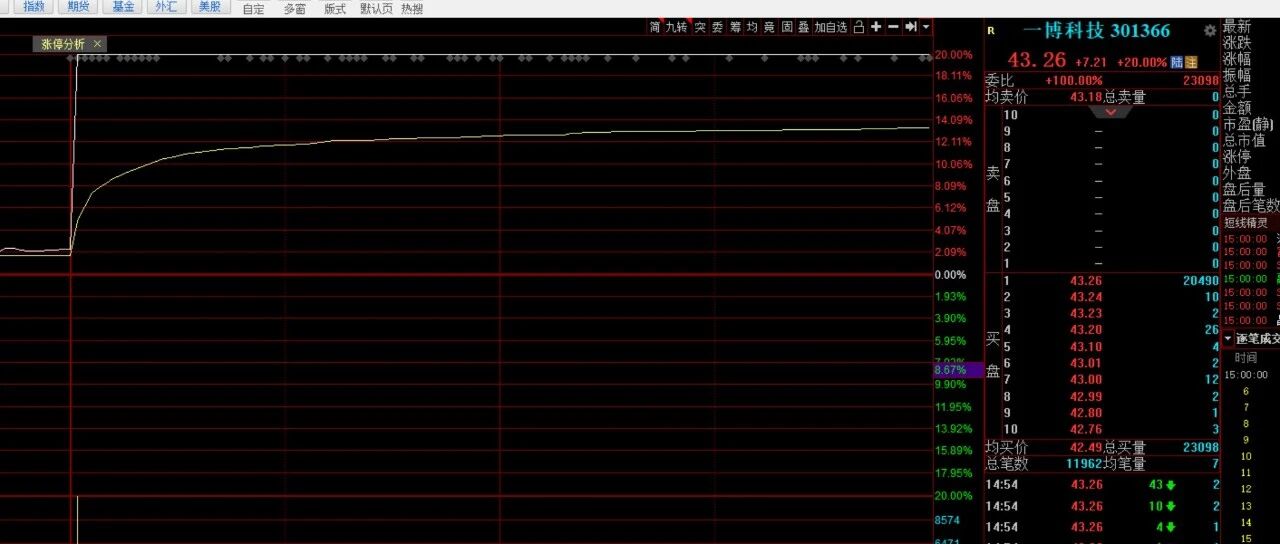This screenshot has height=544, width=1280.
Task: Click the 14:54 trade row with volume 10
Action: (x=1102, y=506)
